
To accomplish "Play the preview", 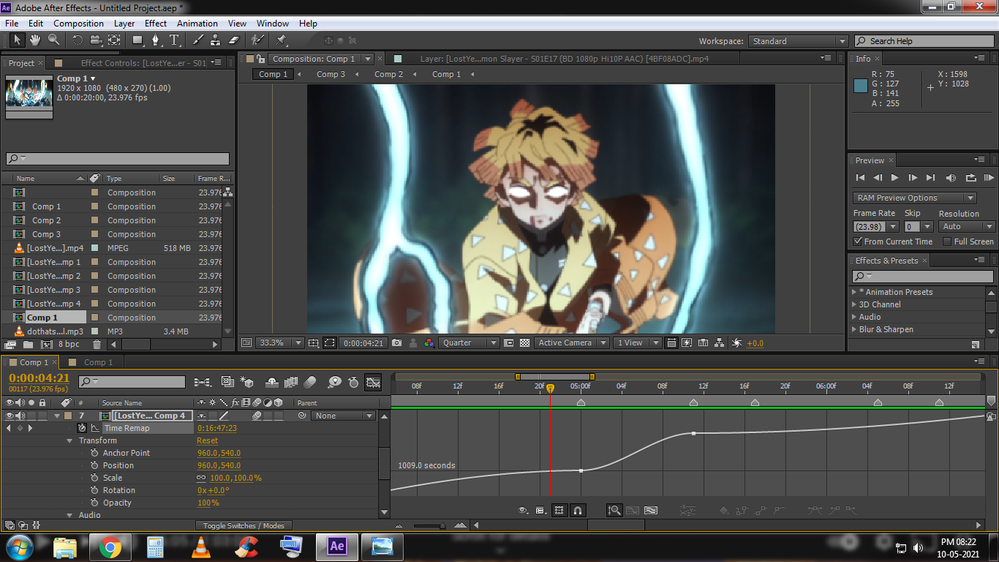I will [895, 178].
